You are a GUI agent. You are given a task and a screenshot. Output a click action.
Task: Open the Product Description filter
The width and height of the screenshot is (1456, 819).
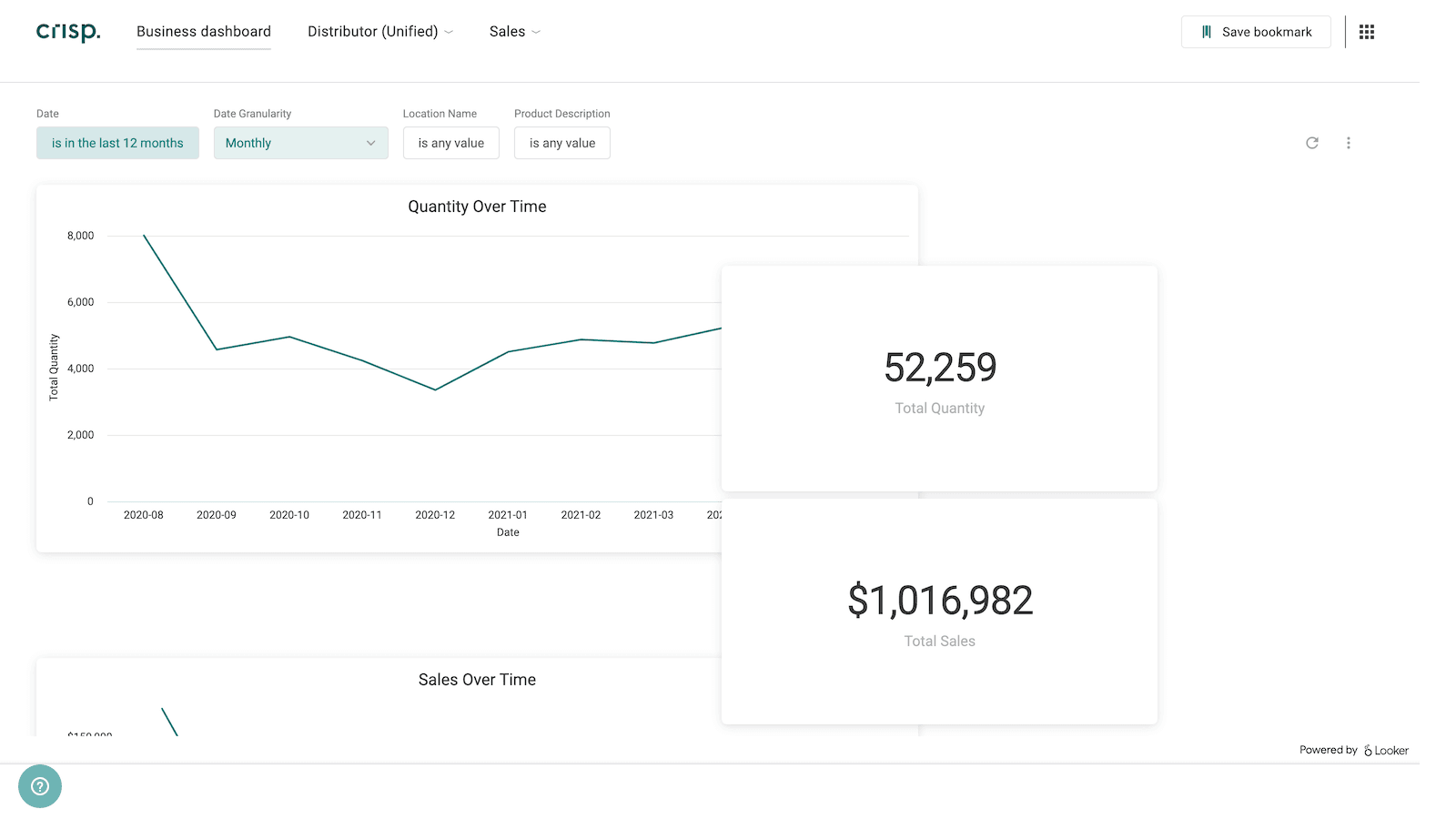[561, 143]
